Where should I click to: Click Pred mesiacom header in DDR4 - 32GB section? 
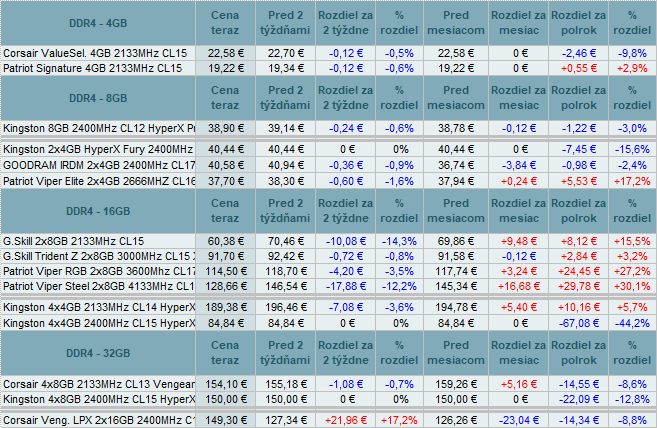coord(456,353)
